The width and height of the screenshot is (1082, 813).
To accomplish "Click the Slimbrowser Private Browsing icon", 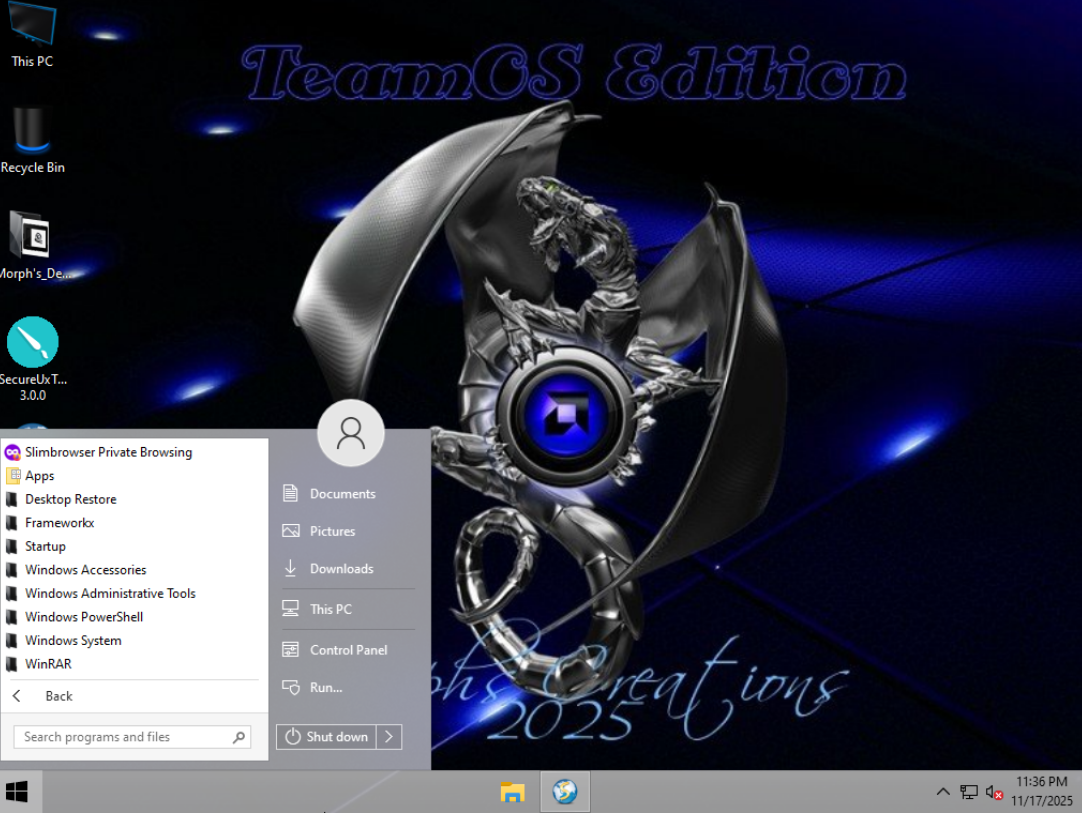I will [12, 452].
